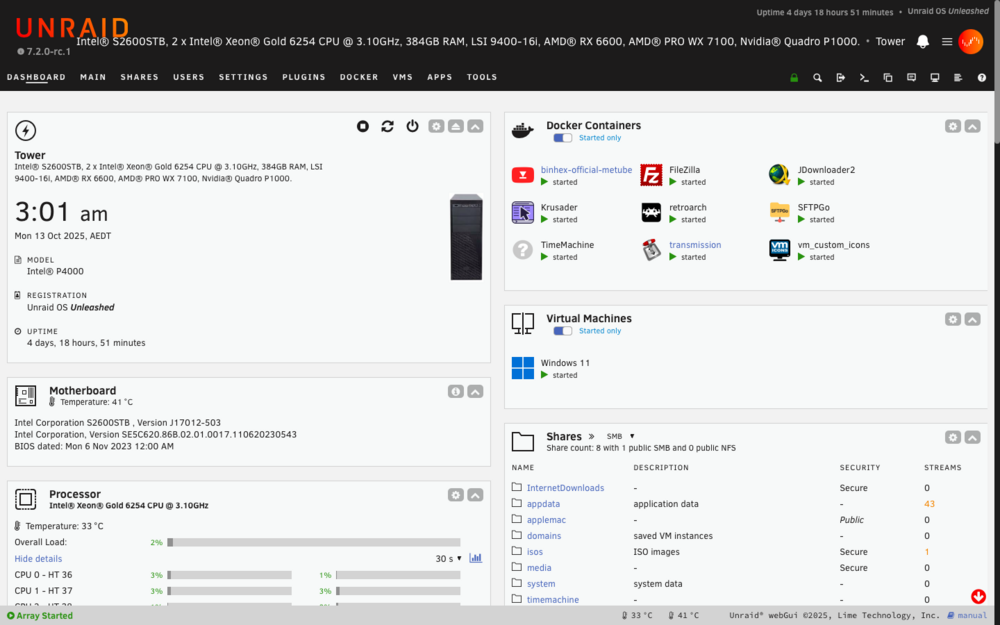Open the Settings menu tab
This screenshot has height=625, width=1000.
(x=244, y=77)
